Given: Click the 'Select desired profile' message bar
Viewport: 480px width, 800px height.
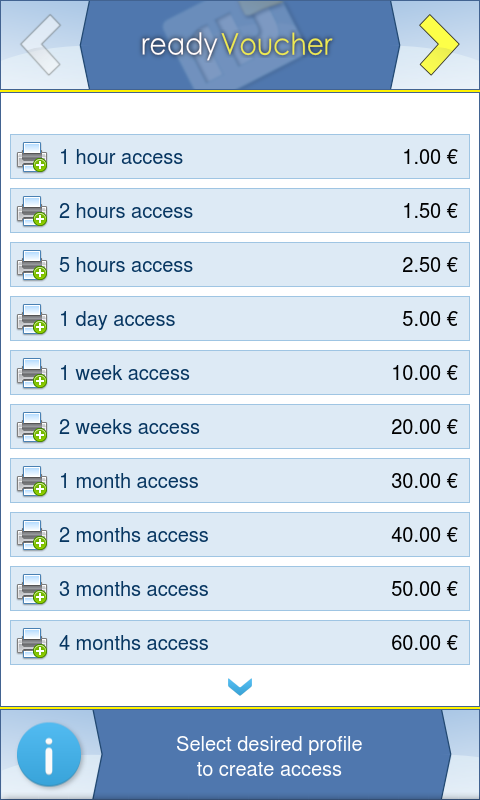Looking at the screenshot, I should pos(269,756).
